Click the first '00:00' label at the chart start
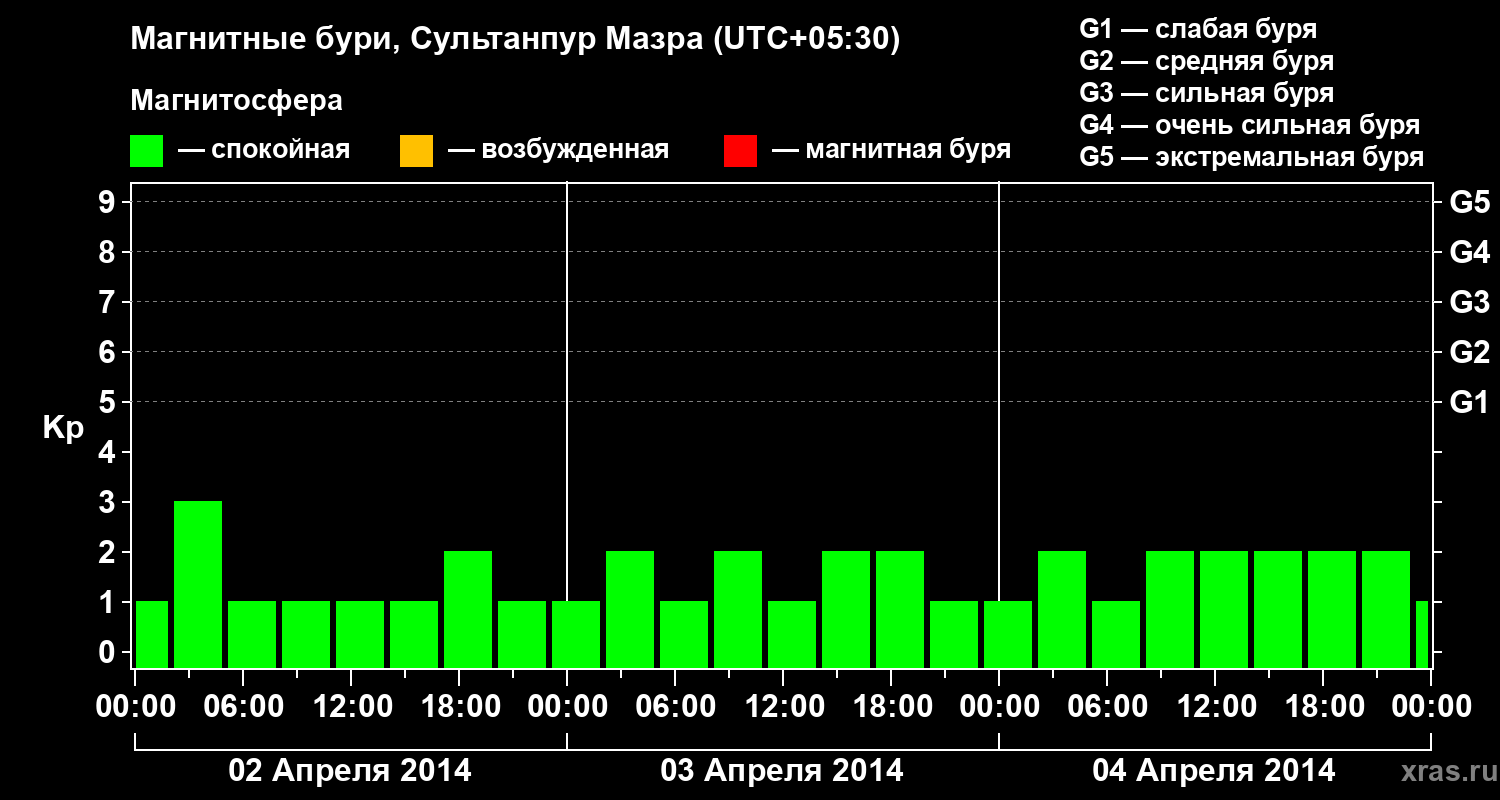This screenshot has width=1500, height=800. (137, 707)
